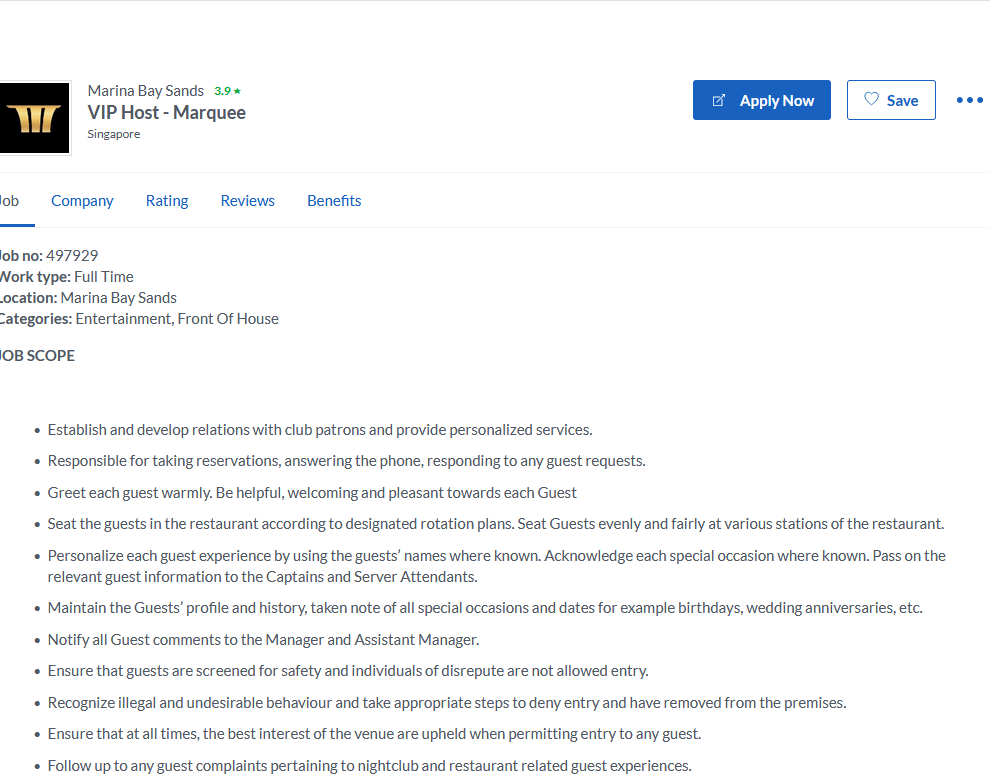This screenshot has width=990, height=776.
Task: Open the Marina Bay Sands company name link
Action: tap(146, 91)
